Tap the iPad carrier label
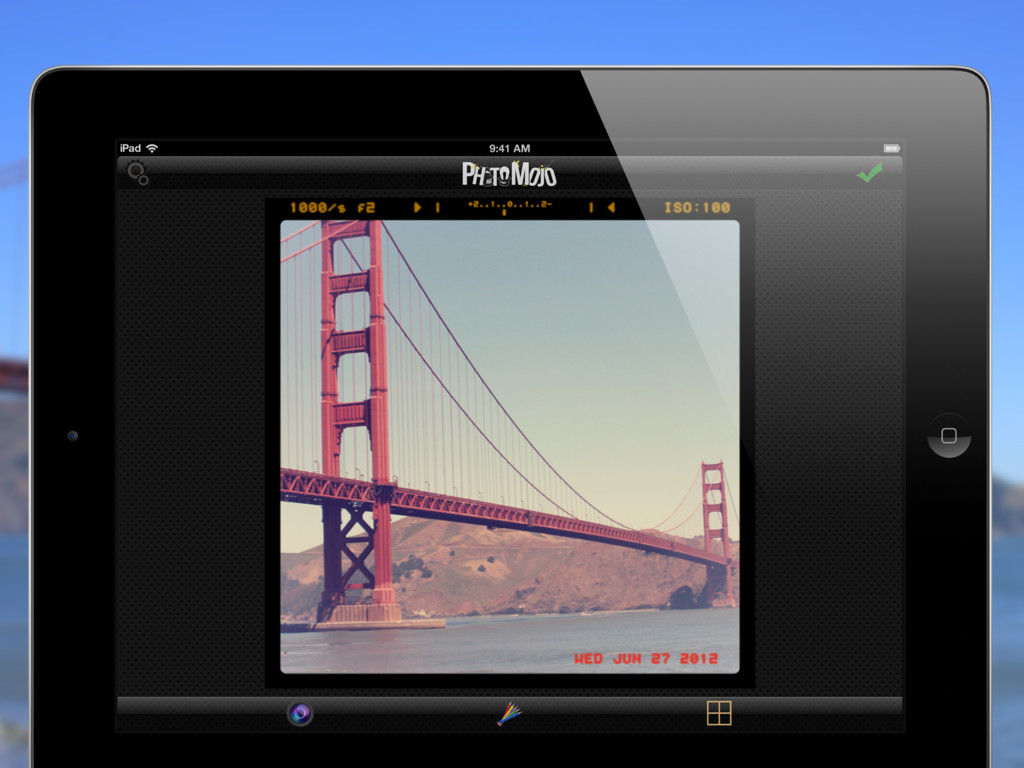1024x768 pixels. coord(130,149)
